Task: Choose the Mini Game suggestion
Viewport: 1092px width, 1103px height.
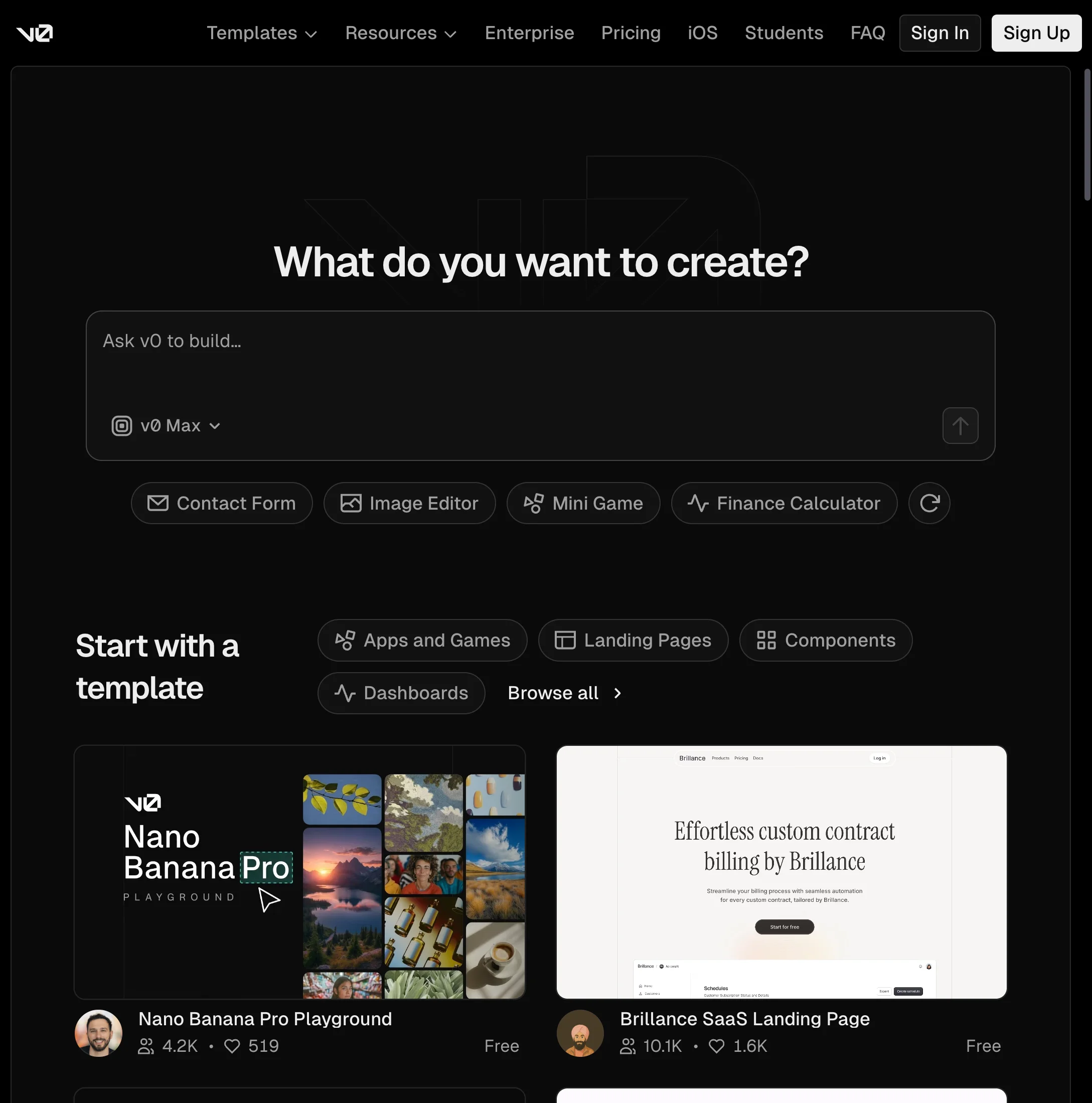Action: 583,503
